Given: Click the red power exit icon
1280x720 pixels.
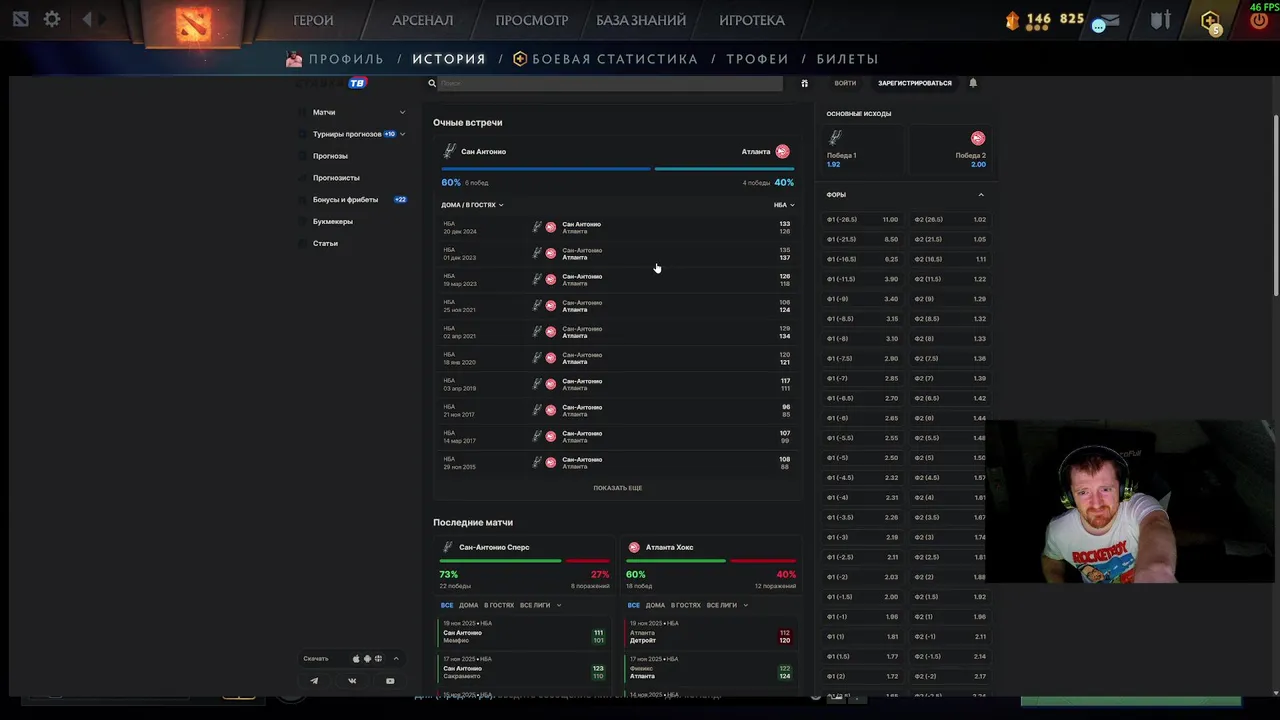Looking at the screenshot, I should click(x=1259, y=21).
